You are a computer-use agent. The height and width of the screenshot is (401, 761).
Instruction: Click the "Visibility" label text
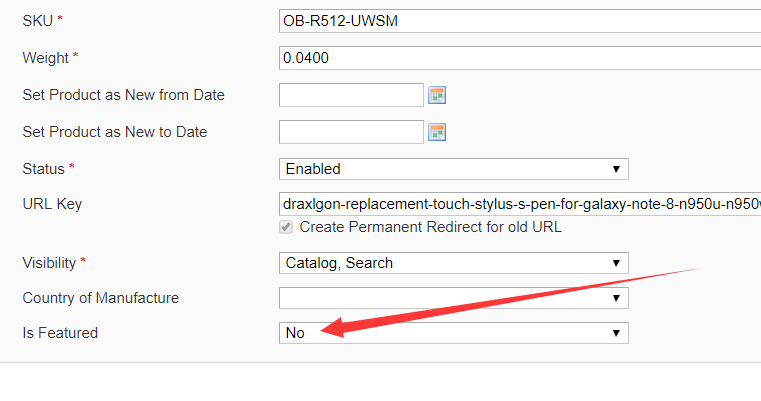click(49, 263)
